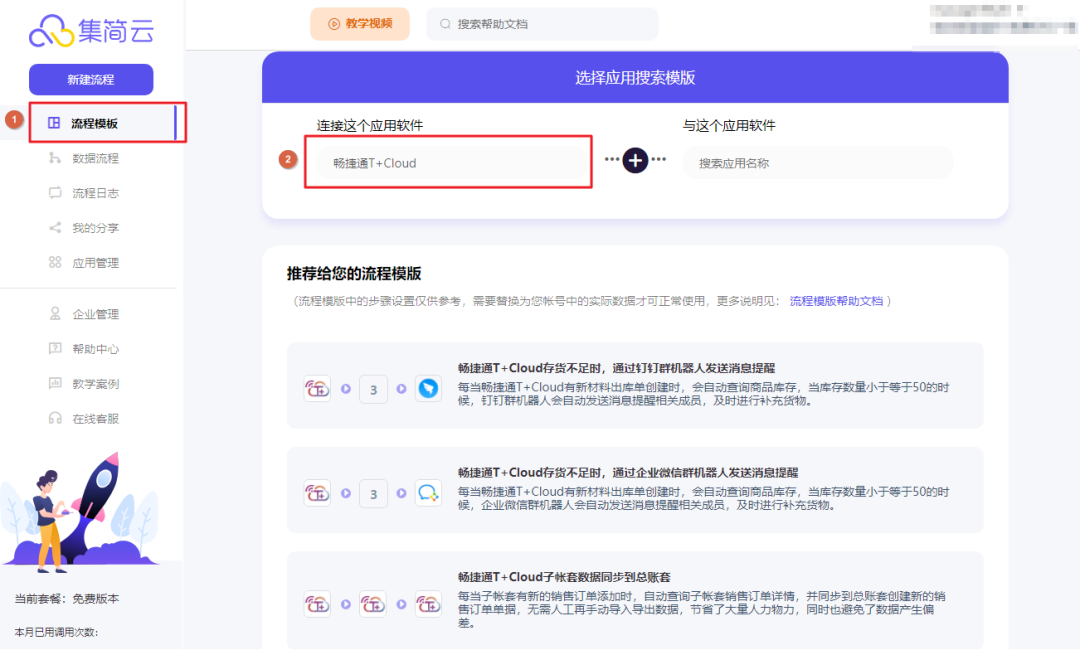Click the 流程模板 layout icon
This screenshot has height=650, width=1080.
click(x=54, y=123)
